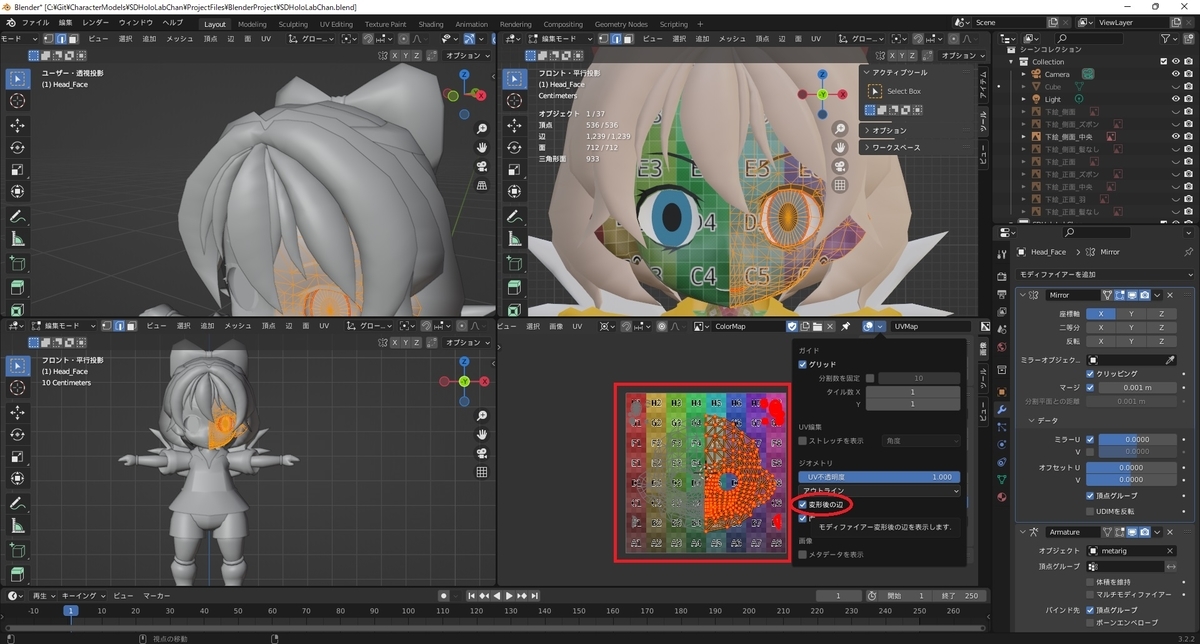Viewport: 1200px width, 644px height.
Task: Open the Object properties tab (orange square)
Action: (1002, 390)
